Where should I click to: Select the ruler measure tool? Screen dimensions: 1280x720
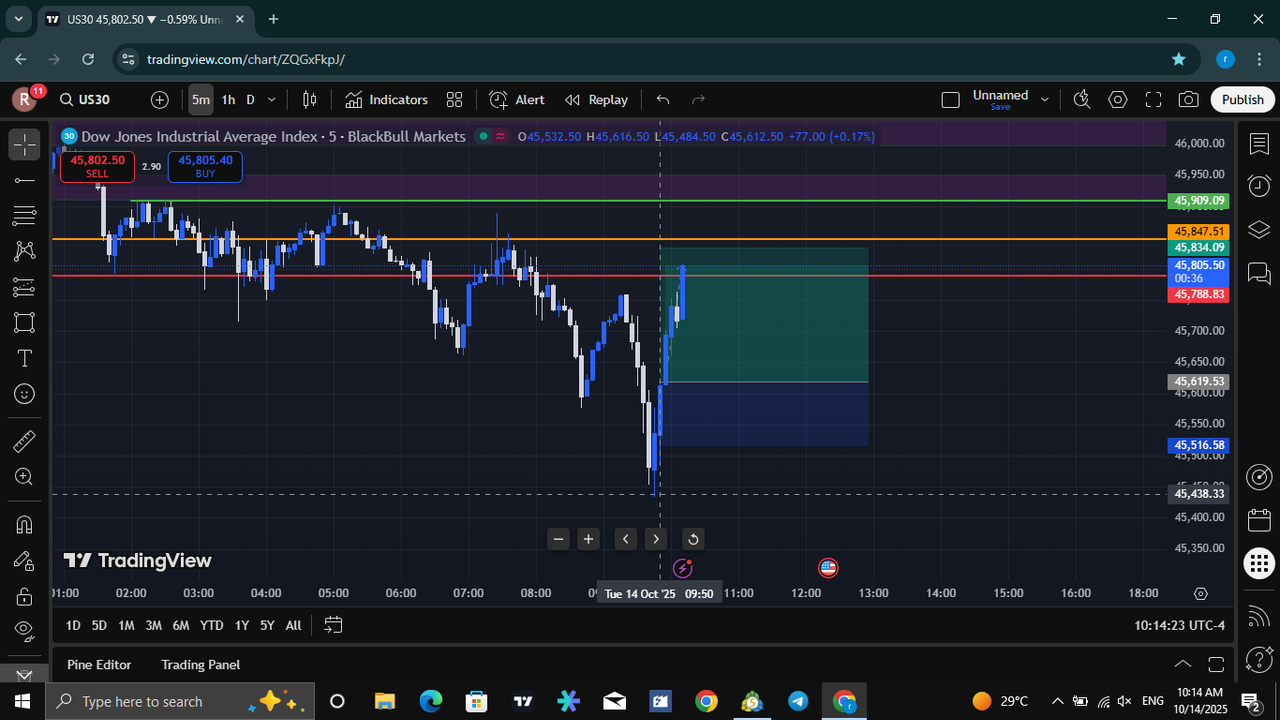coord(25,441)
